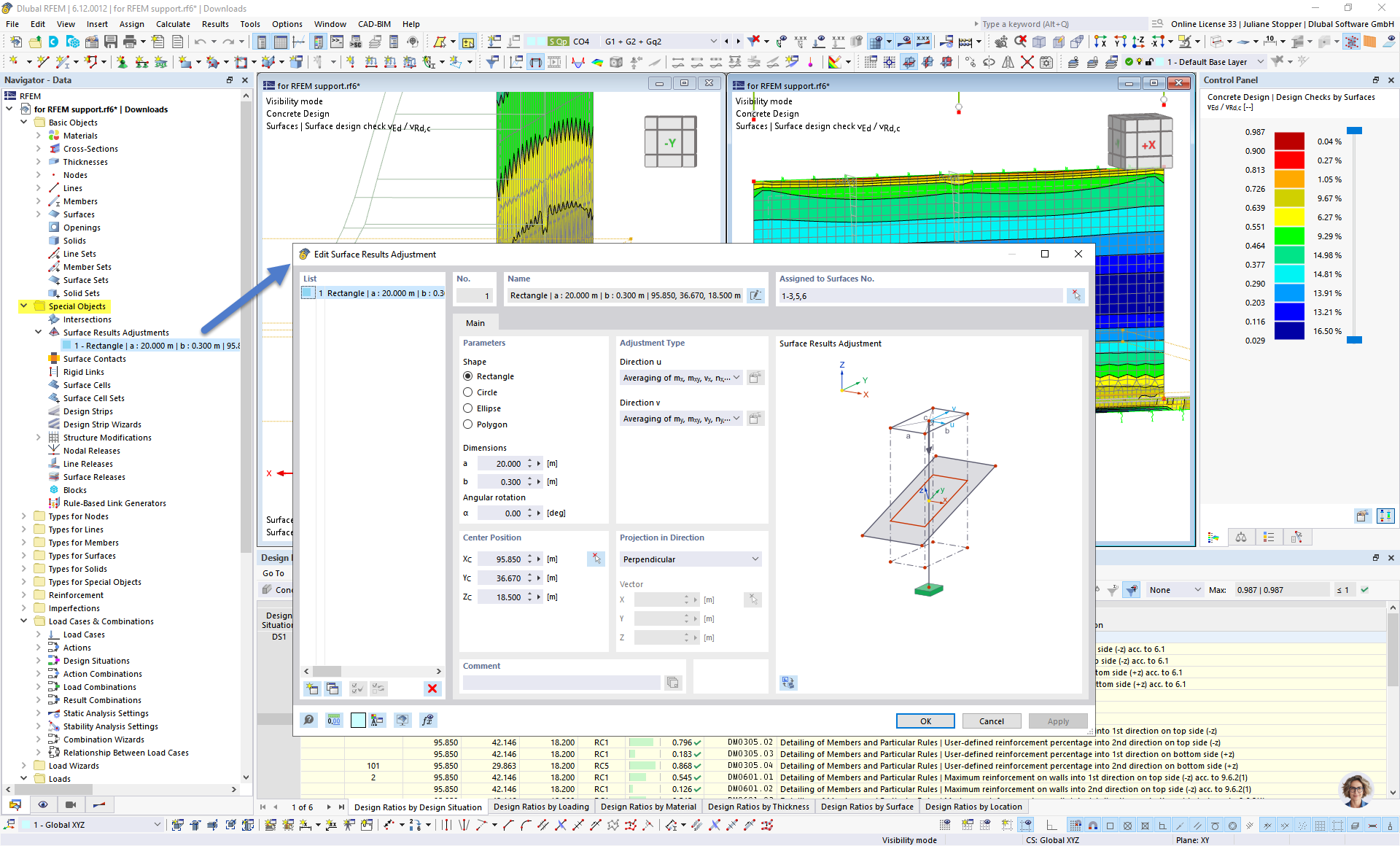This screenshot has width=1400, height=846.
Task: Open the Calculate menu
Action: 172,24
